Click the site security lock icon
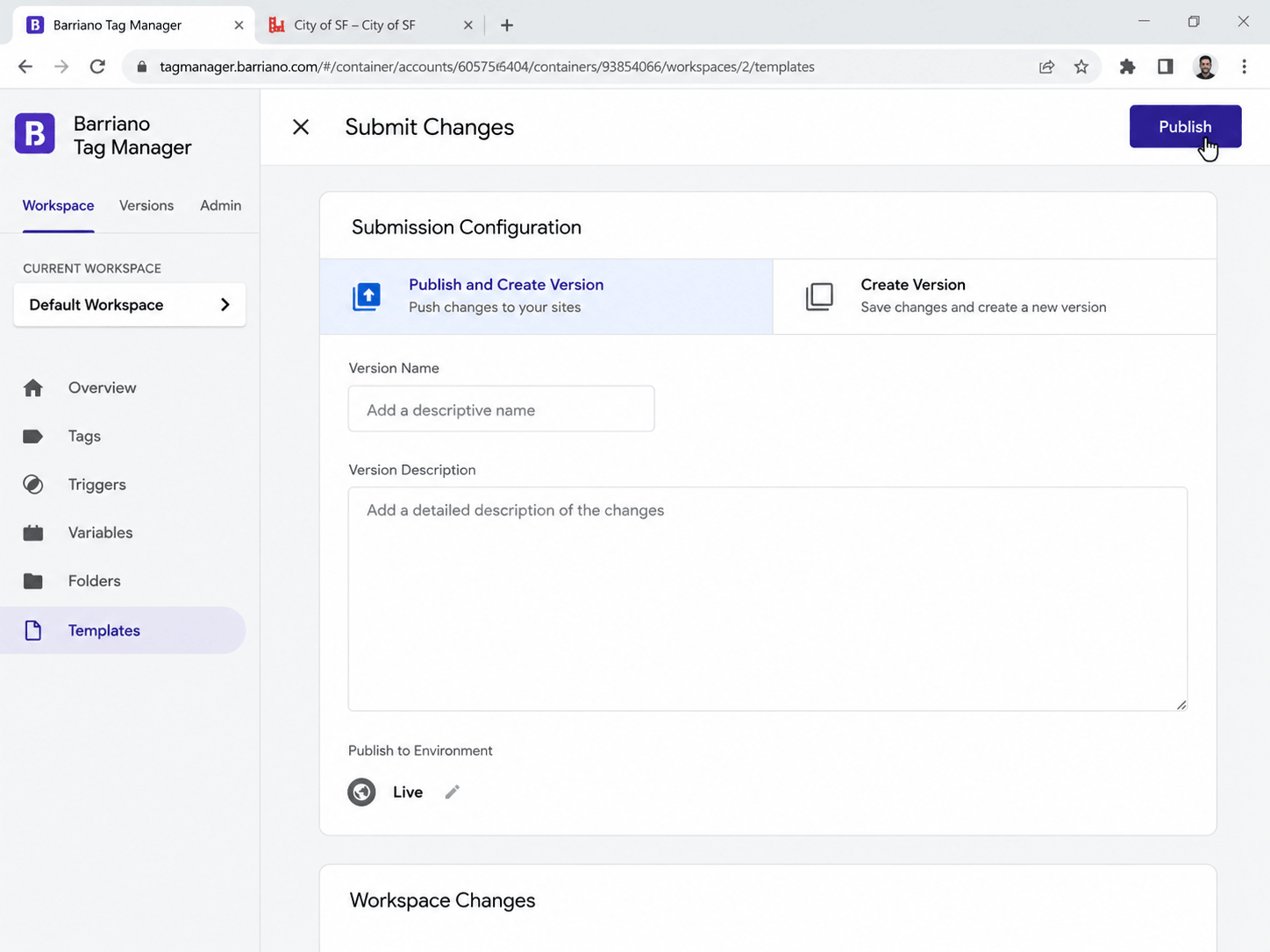The height and width of the screenshot is (952, 1270). pyautogui.click(x=142, y=67)
